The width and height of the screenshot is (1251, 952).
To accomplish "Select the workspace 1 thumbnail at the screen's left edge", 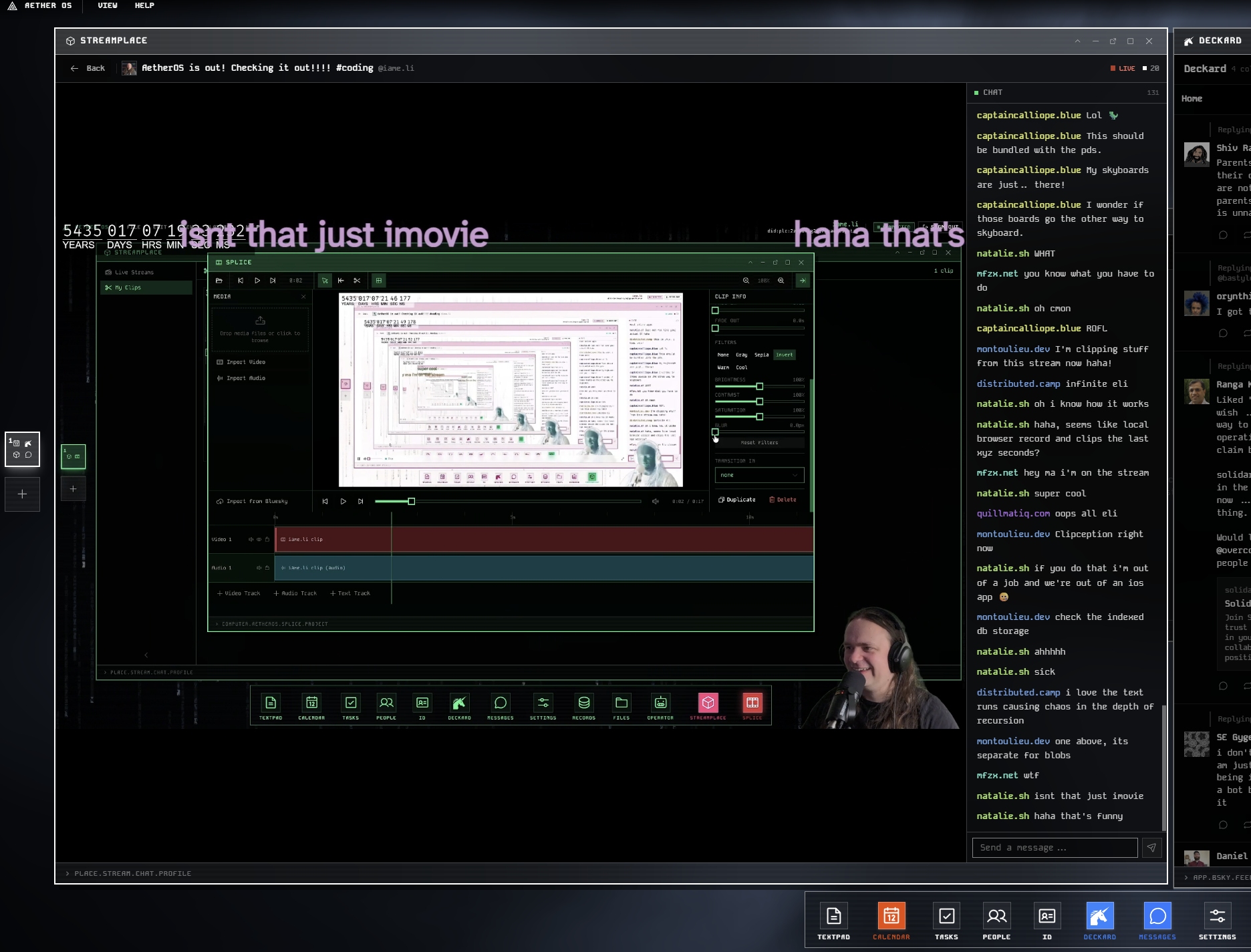I will coord(22,449).
